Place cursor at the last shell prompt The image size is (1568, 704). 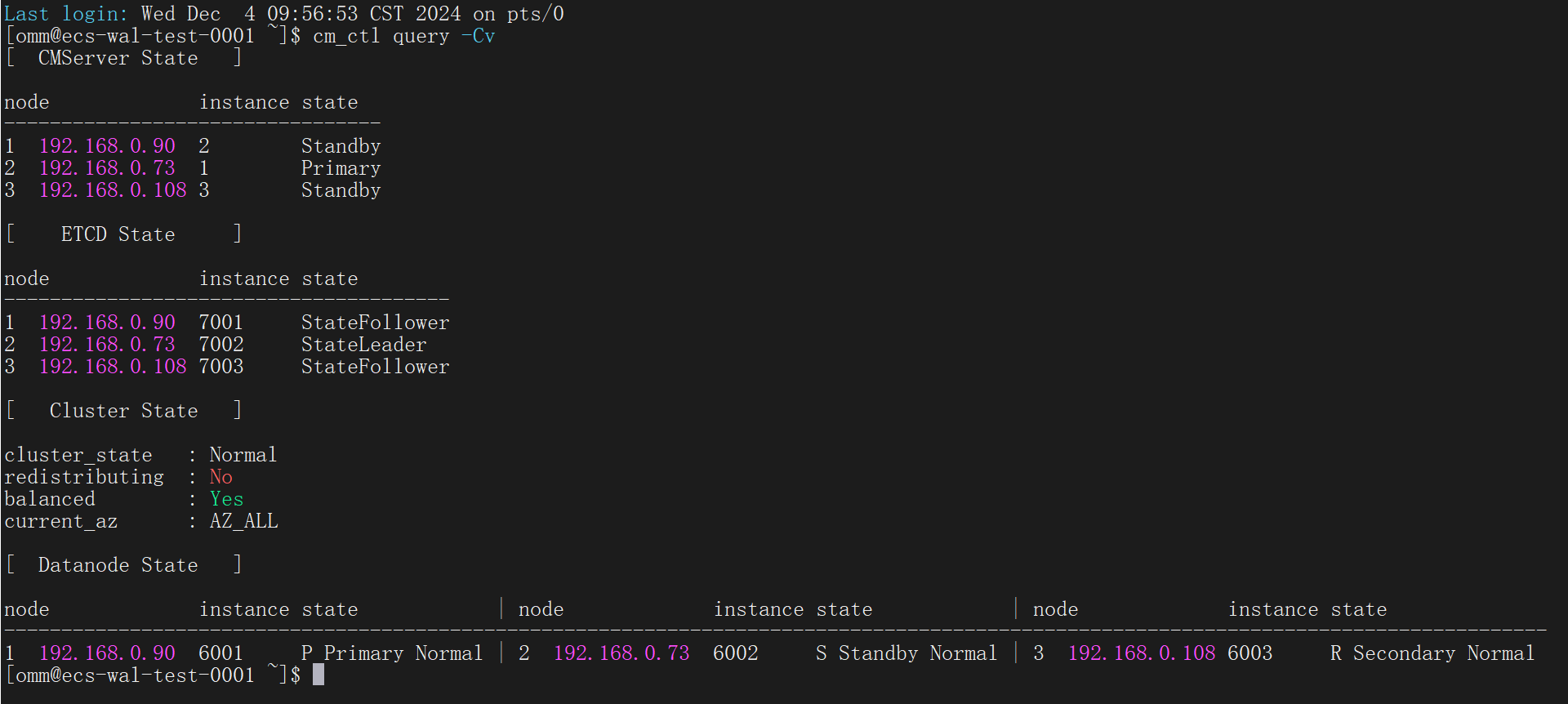[x=318, y=675]
